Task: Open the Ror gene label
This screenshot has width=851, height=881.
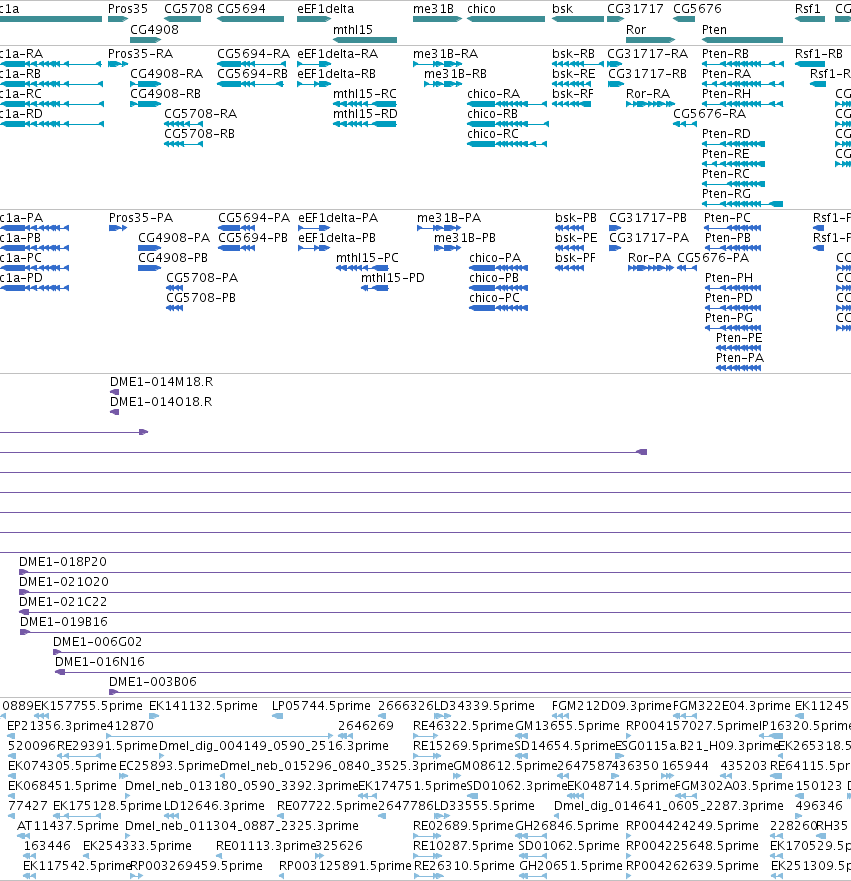Action: point(636,30)
